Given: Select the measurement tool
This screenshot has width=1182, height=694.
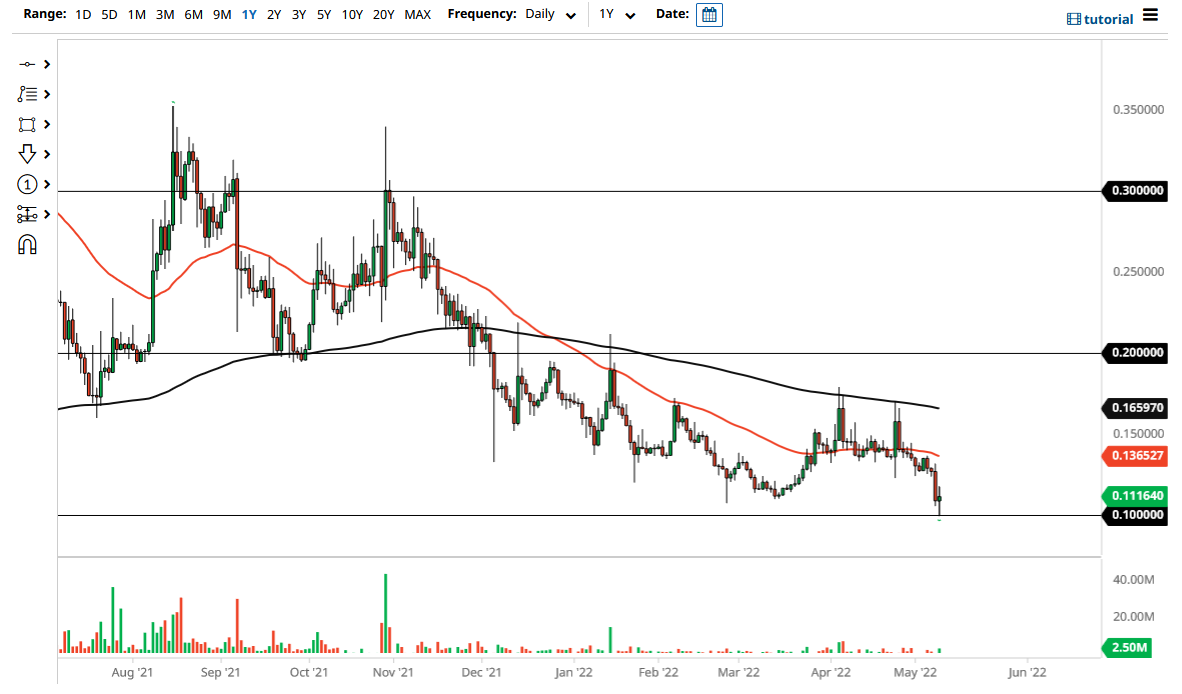Looking at the screenshot, I should [x=27, y=213].
